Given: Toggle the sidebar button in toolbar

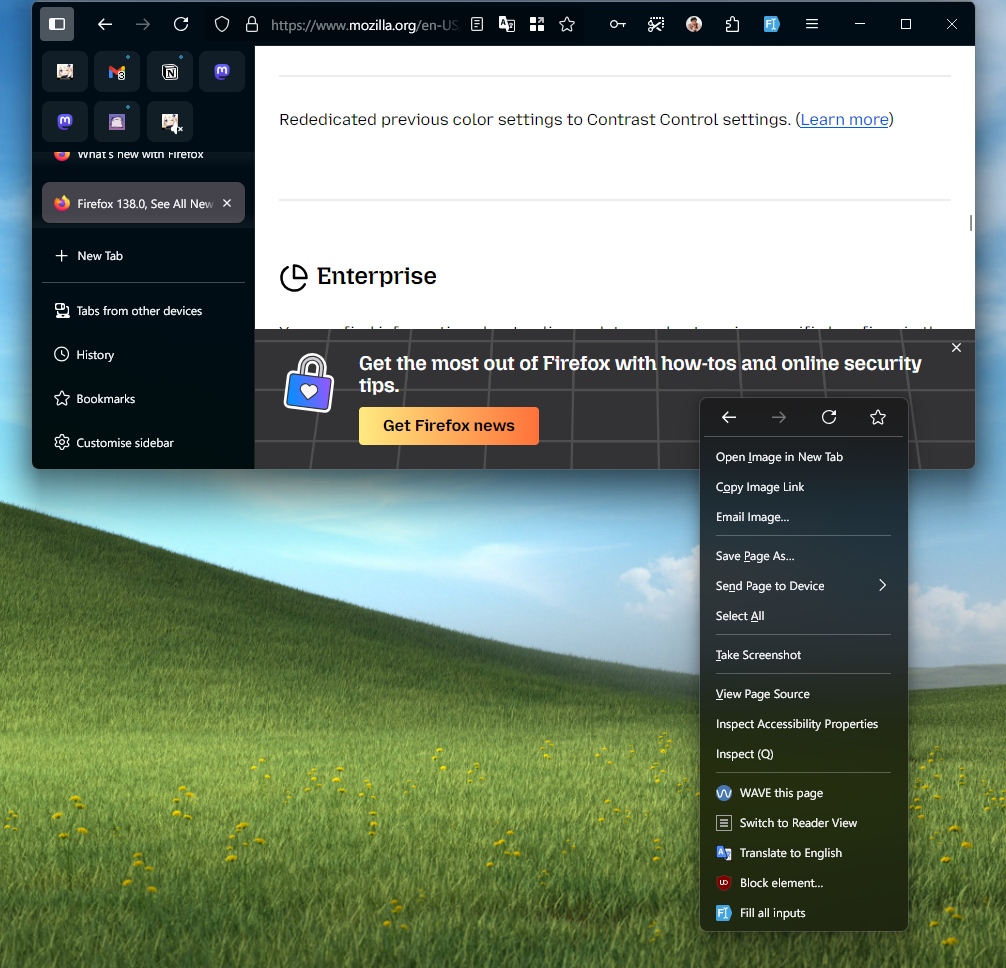Looking at the screenshot, I should [x=57, y=24].
